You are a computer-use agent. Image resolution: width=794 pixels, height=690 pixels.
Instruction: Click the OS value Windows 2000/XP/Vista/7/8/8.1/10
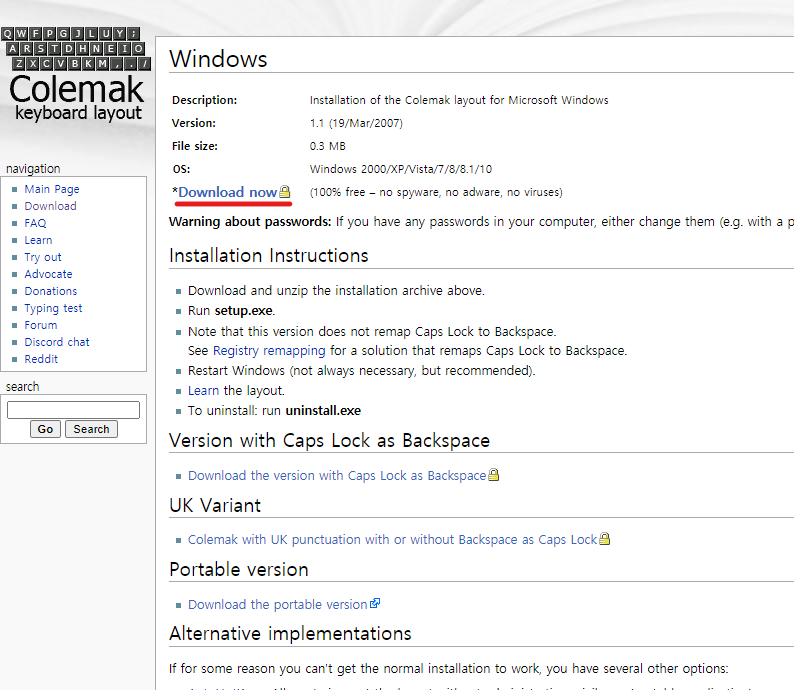401,169
